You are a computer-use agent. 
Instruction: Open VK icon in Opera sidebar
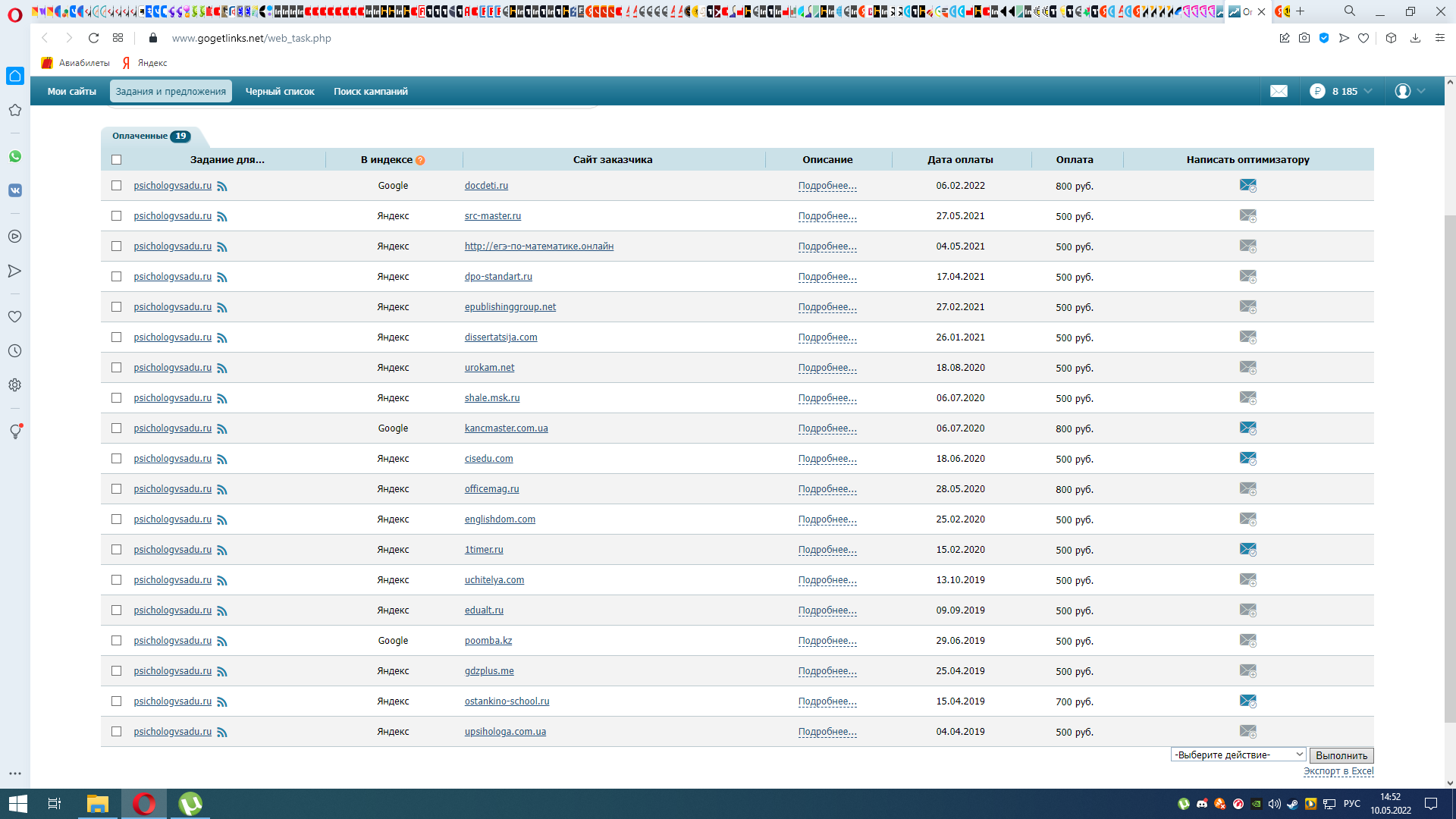[x=15, y=190]
